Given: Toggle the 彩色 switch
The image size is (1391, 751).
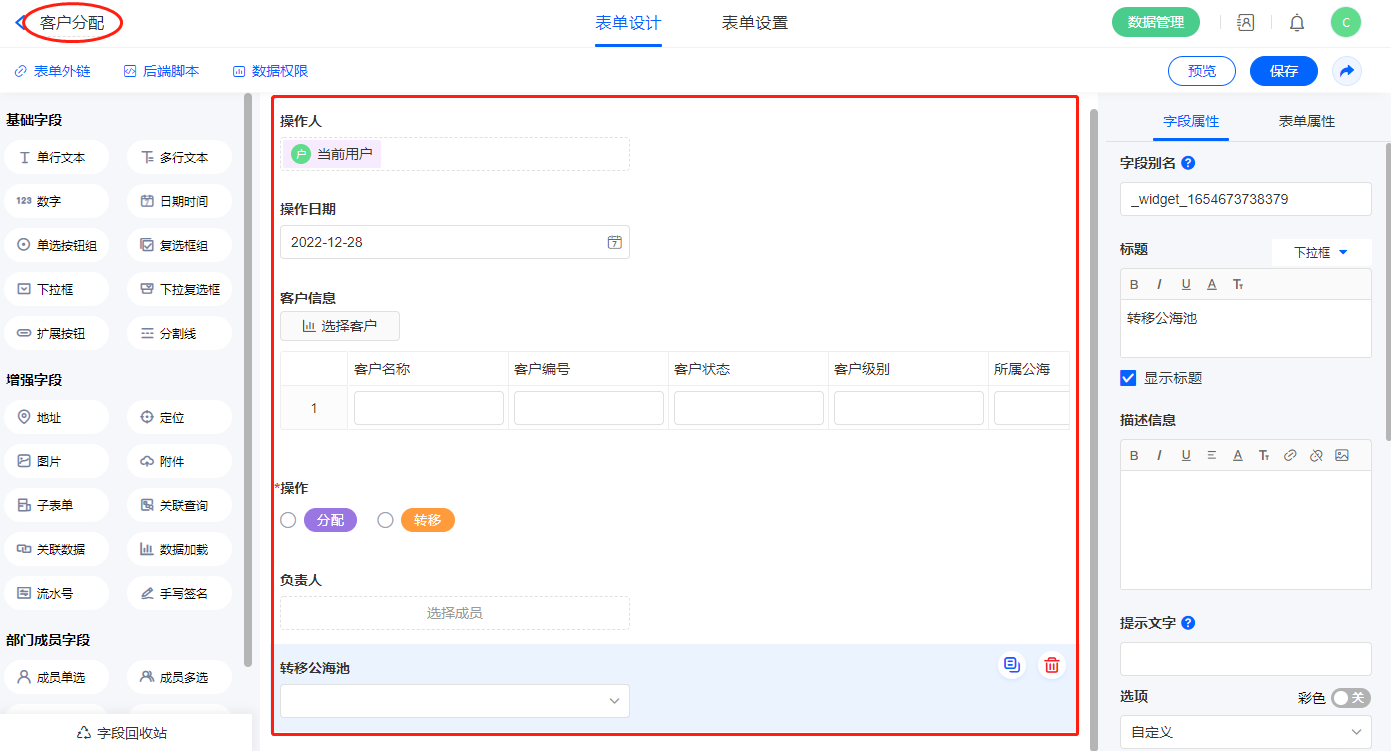Looking at the screenshot, I should pos(1350,698).
